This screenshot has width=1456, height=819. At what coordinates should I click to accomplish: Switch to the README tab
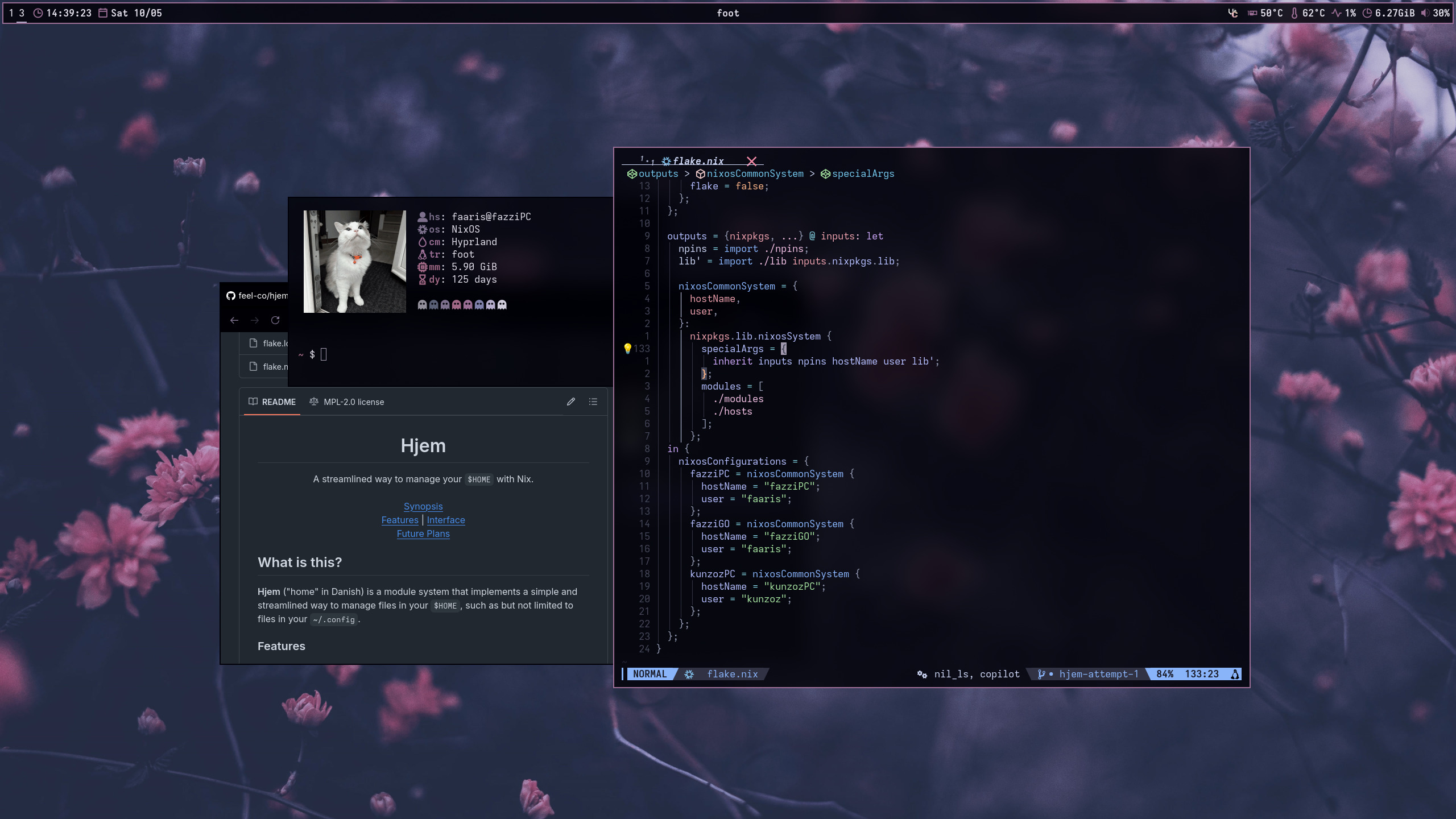272,402
